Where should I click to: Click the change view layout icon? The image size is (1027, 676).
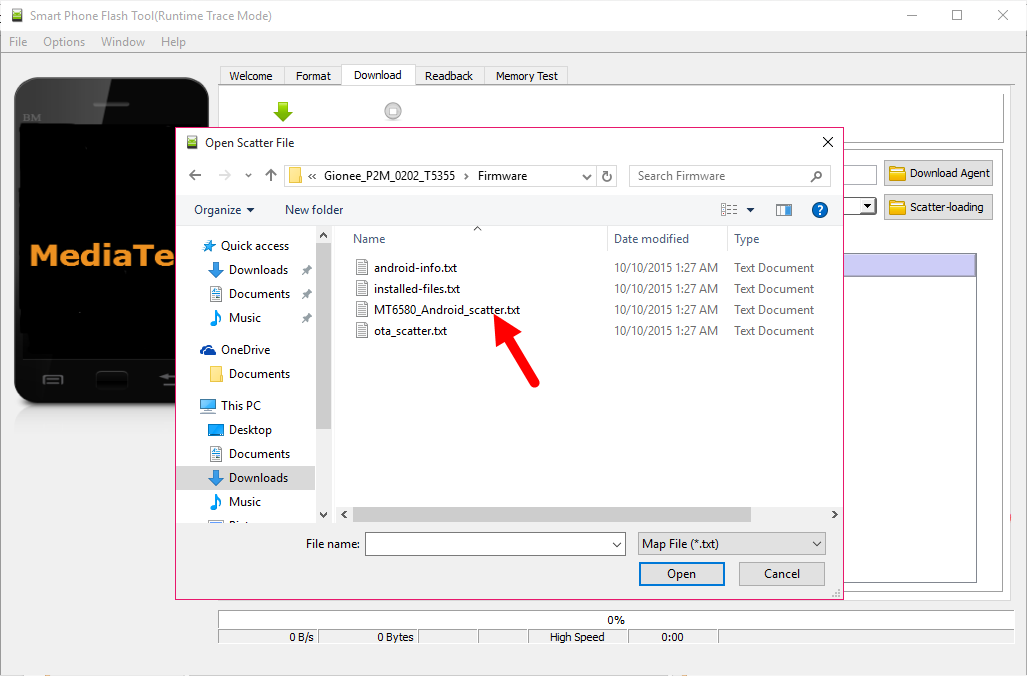point(730,210)
